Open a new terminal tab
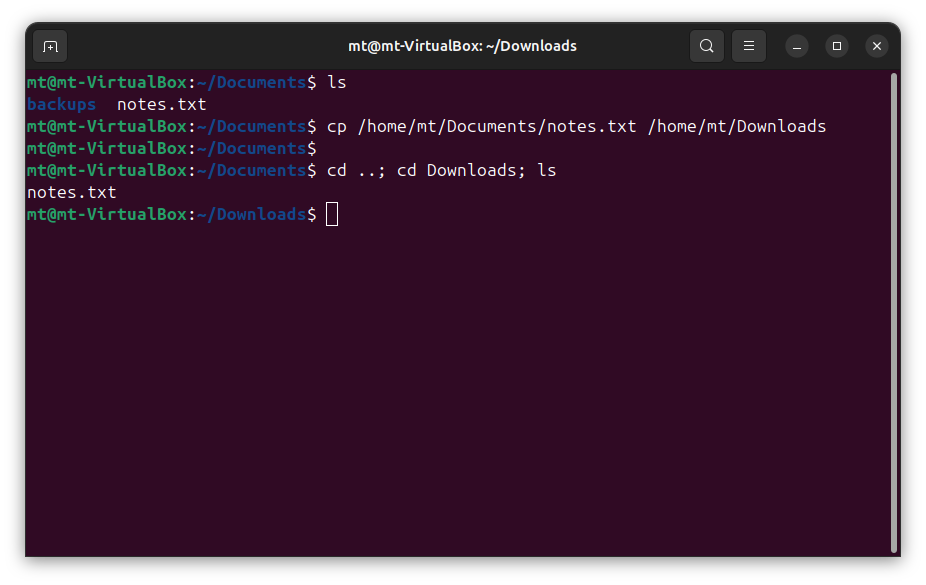Viewport: 926px width, 585px height. pyautogui.click(x=50, y=46)
